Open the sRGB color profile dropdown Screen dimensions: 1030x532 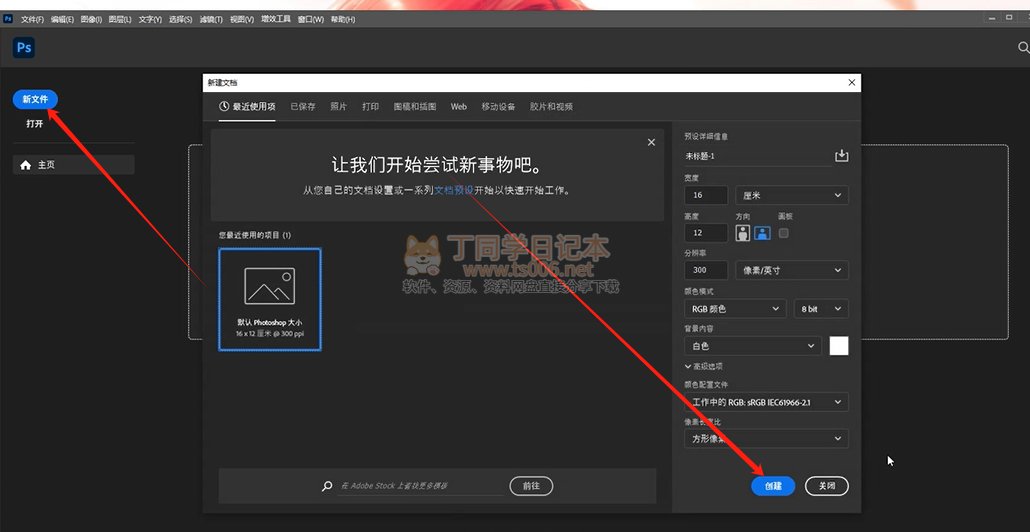pyautogui.click(x=766, y=402)
